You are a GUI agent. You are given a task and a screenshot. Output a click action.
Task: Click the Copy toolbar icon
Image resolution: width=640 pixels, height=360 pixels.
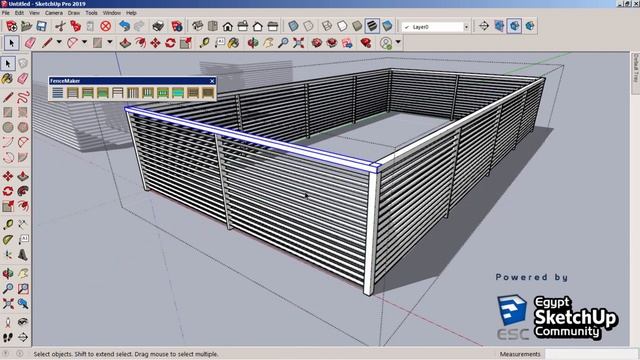(76, 27)
